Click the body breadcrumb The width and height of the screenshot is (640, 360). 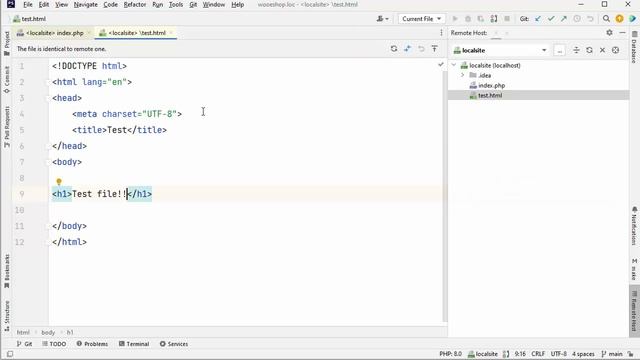pos(48,332)
